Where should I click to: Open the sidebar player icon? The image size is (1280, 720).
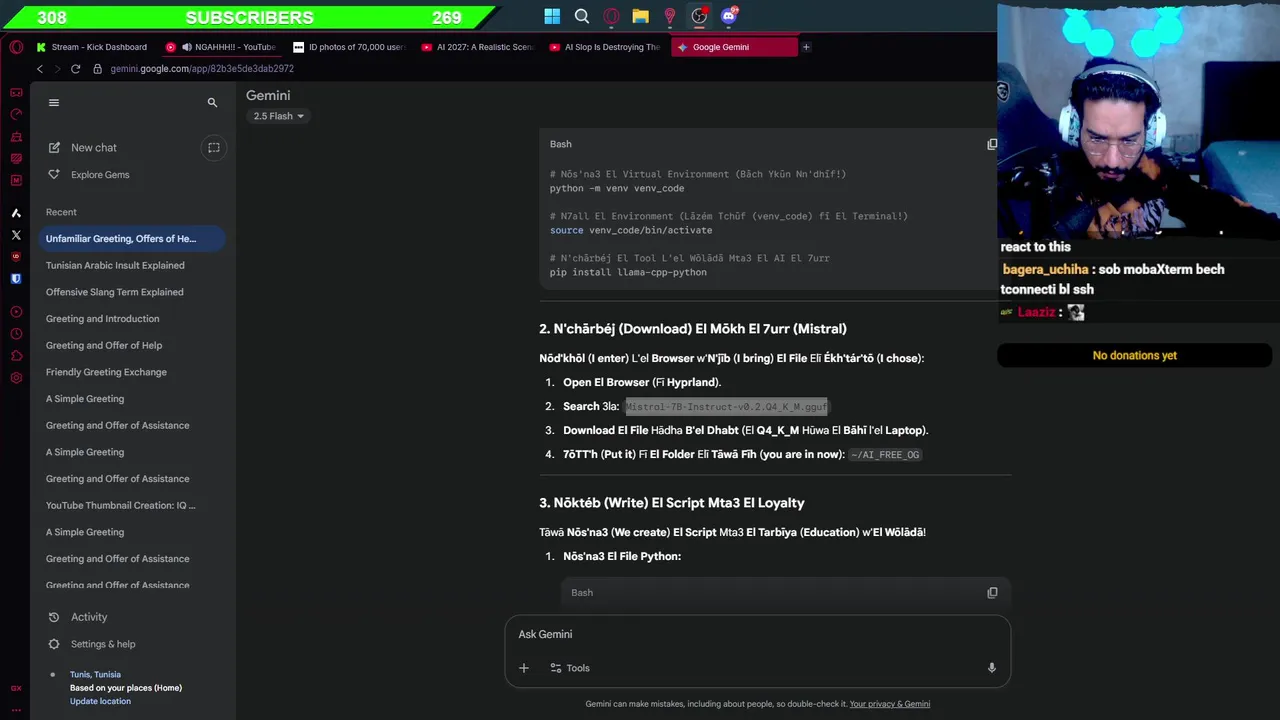point(16,312)
